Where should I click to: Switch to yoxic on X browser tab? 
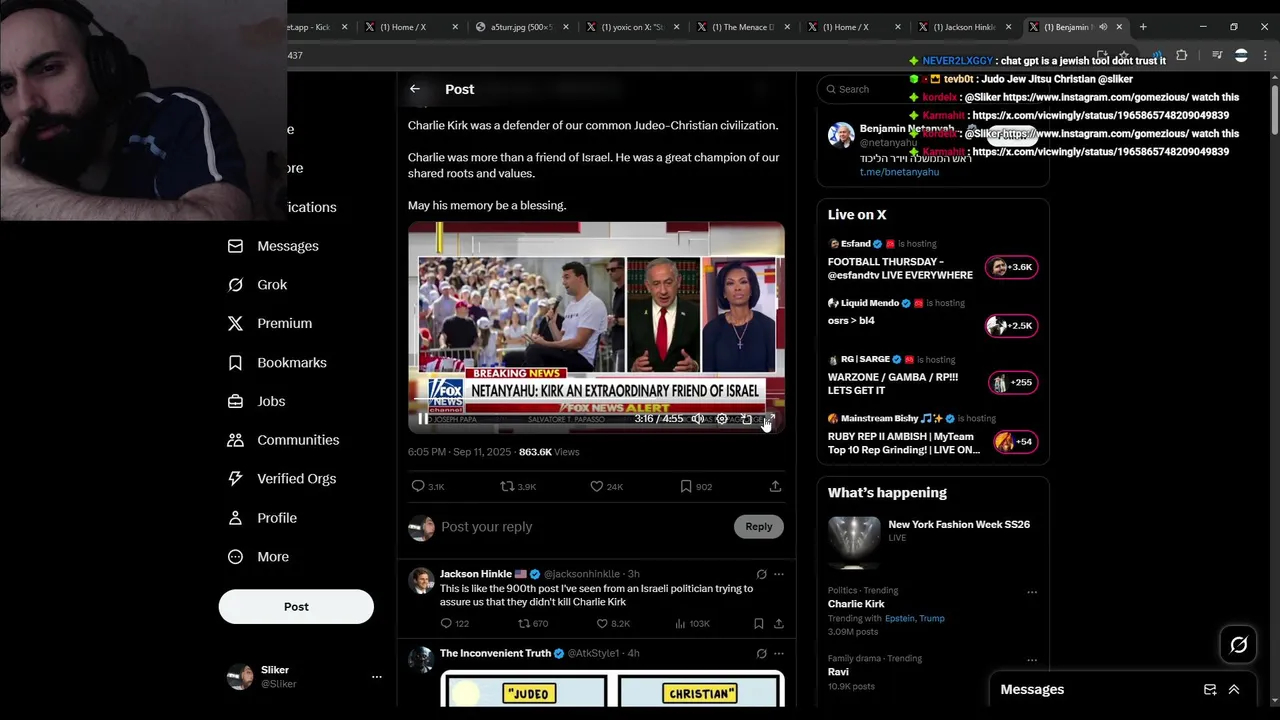(631, 27)
